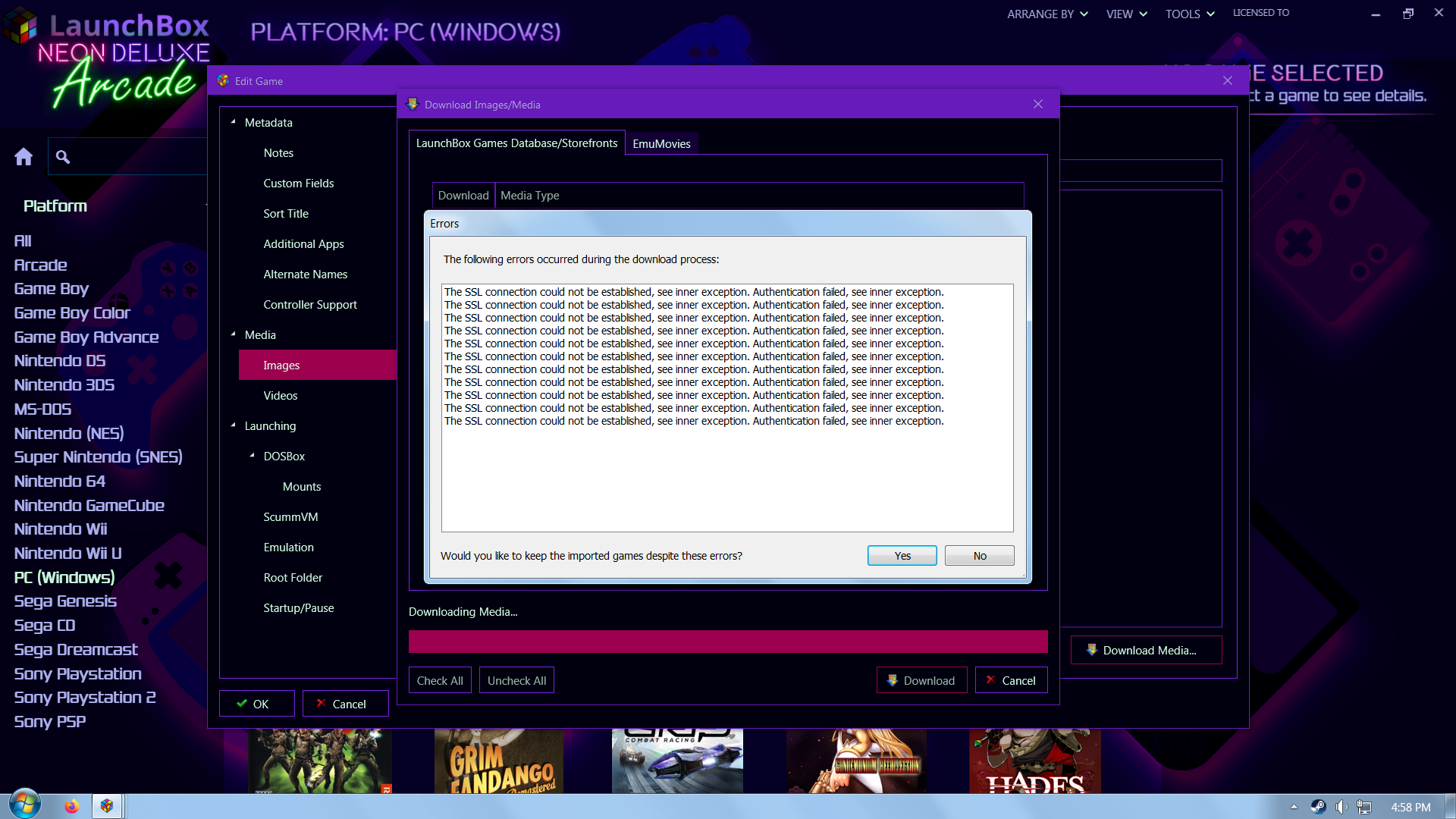The width and height of the screenshot is (1456, 819).
Task: Select Additional Apps tree item
Action: coord(303,243)
